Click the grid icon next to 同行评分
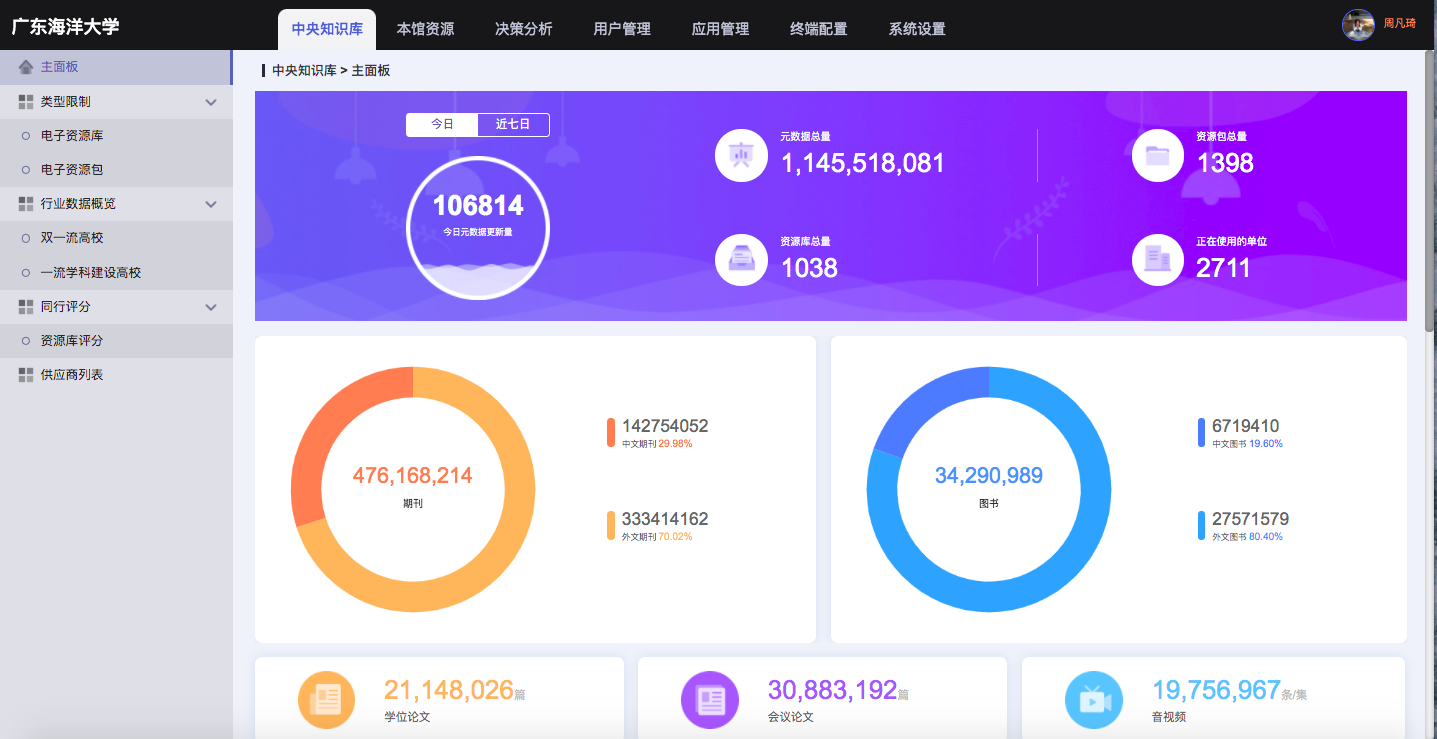The image size is (1437, 739). click(x=26, y=307)
